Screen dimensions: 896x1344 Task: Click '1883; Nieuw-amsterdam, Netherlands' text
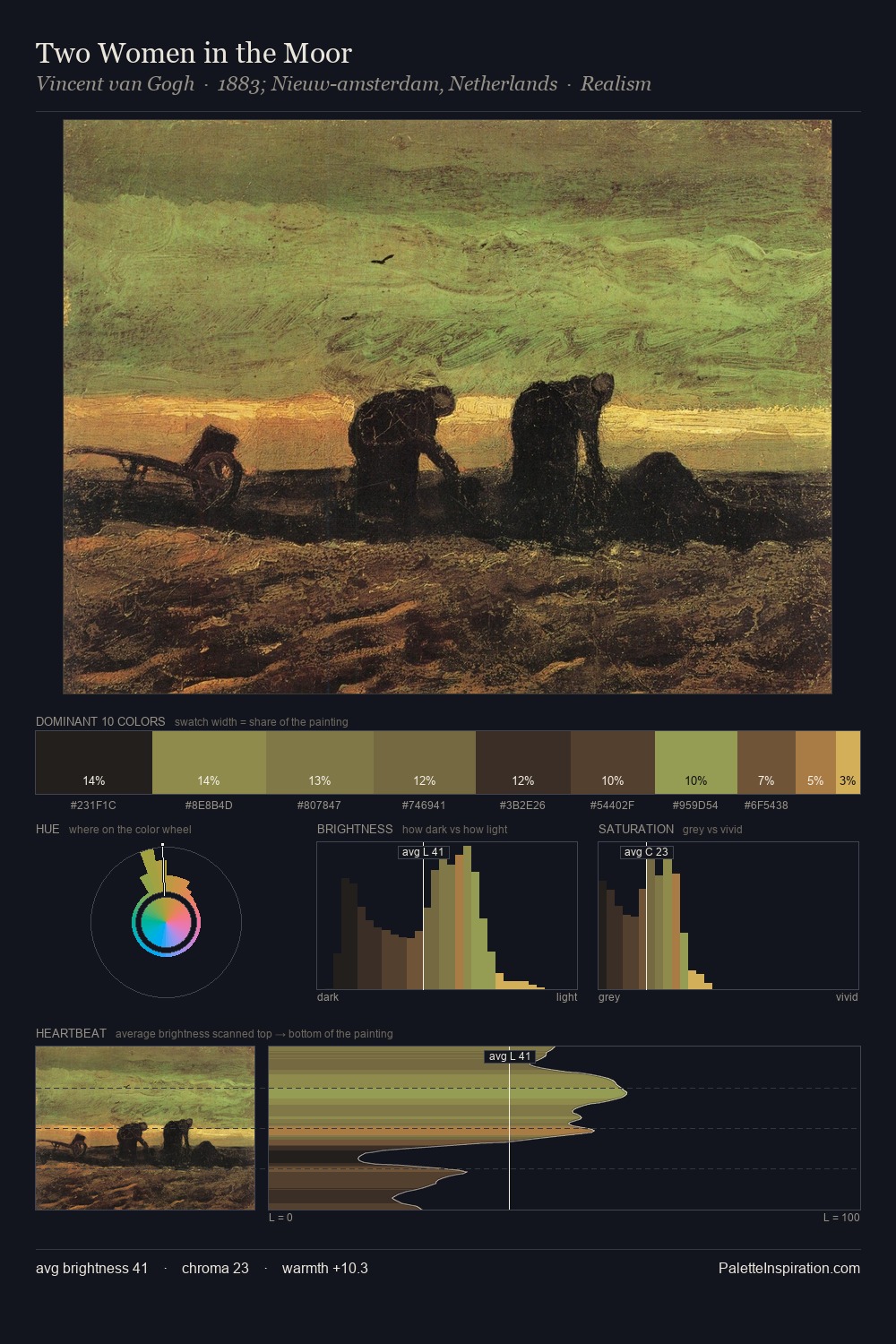(x=387, y=84)
